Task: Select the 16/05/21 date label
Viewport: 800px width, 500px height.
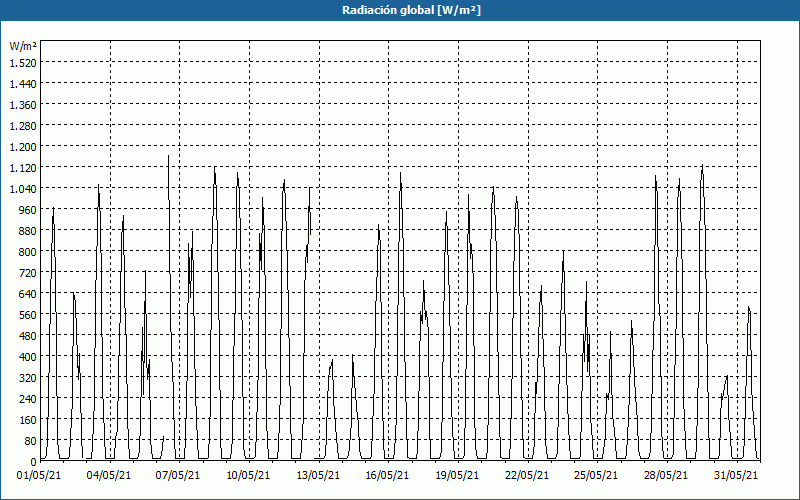Action: click(387, 476)
